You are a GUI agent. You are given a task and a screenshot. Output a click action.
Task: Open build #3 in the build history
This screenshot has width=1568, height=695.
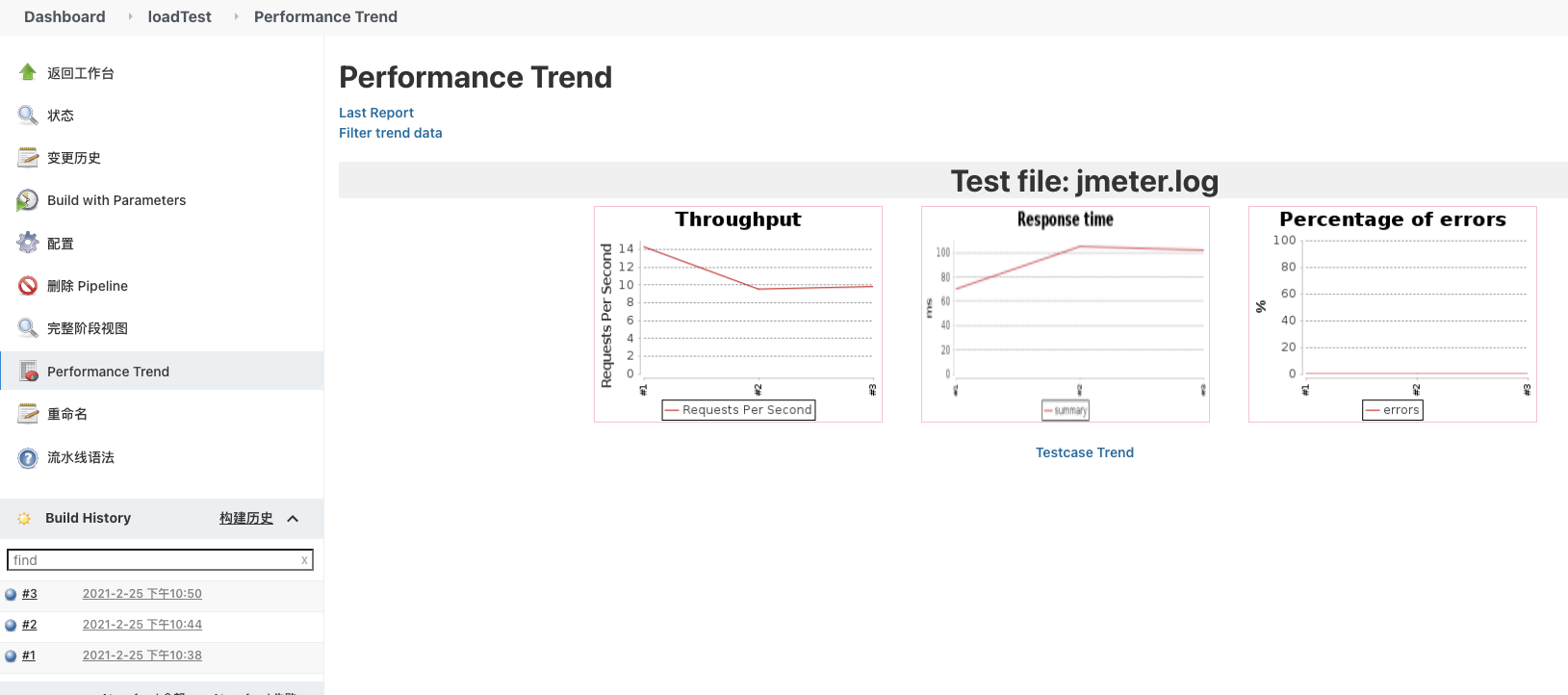click(30, 594)
